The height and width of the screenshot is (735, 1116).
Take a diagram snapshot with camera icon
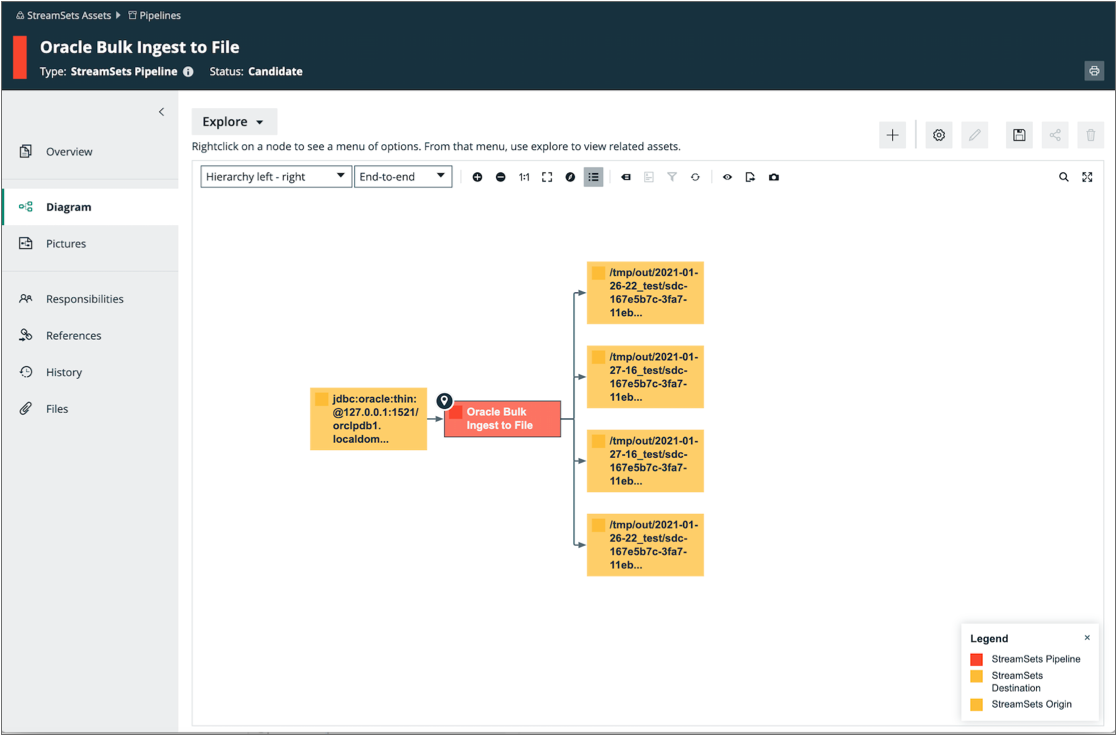pos(774,177)
